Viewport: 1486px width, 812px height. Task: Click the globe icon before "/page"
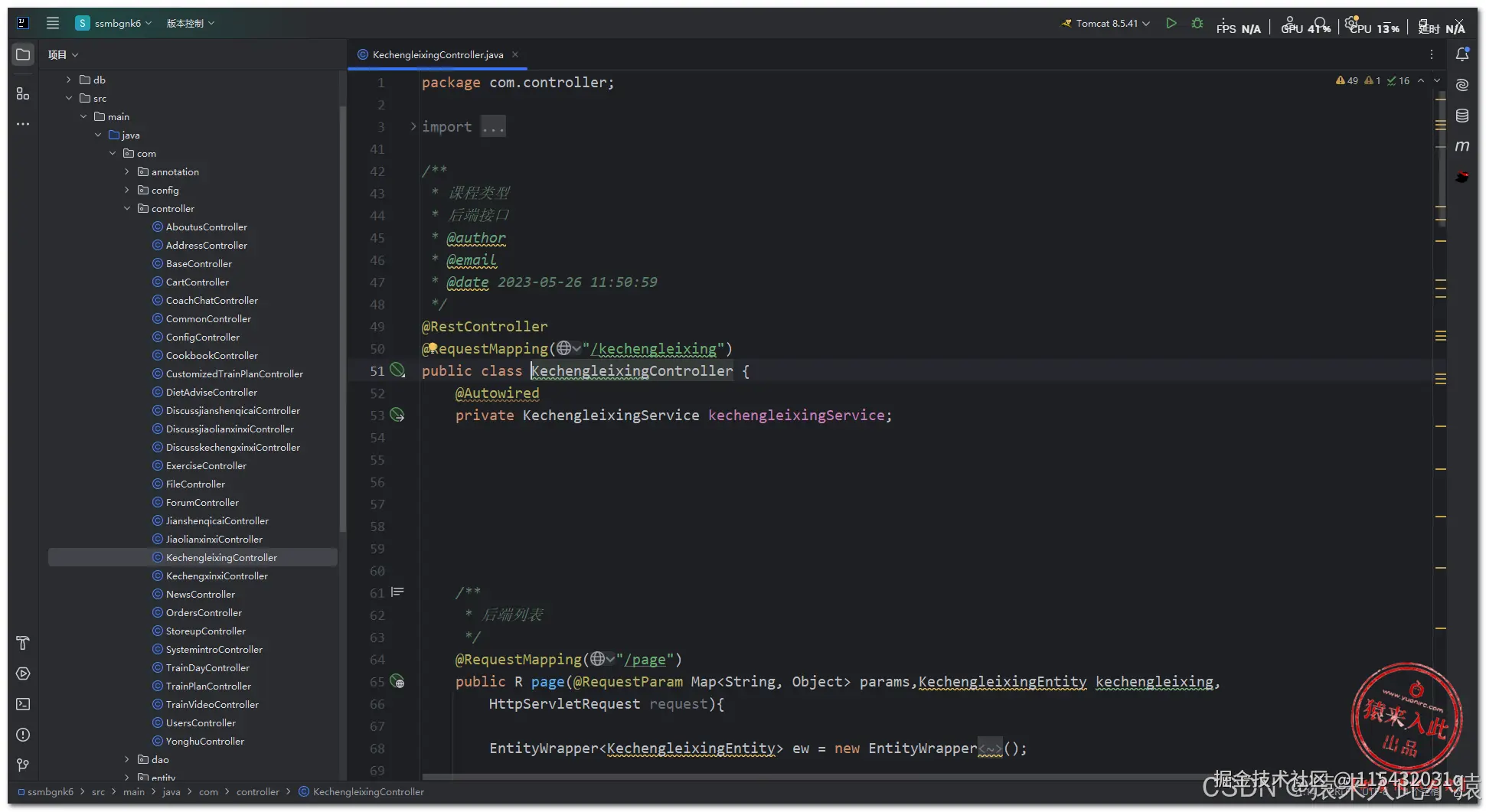click(x=598, y=659)
